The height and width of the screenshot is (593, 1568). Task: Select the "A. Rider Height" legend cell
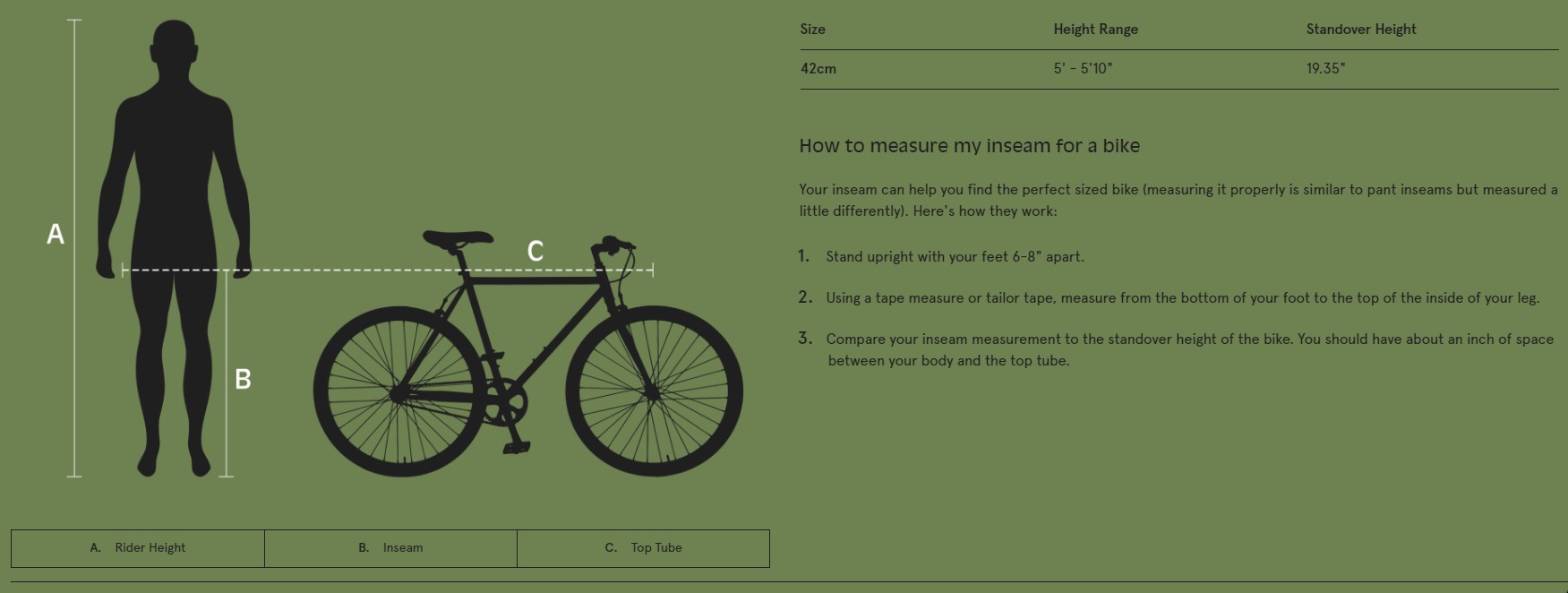pos(138,548)
